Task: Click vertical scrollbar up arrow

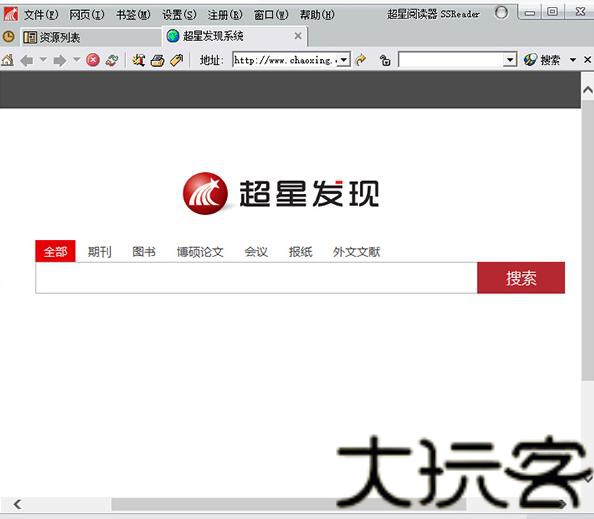Action: 588,90
